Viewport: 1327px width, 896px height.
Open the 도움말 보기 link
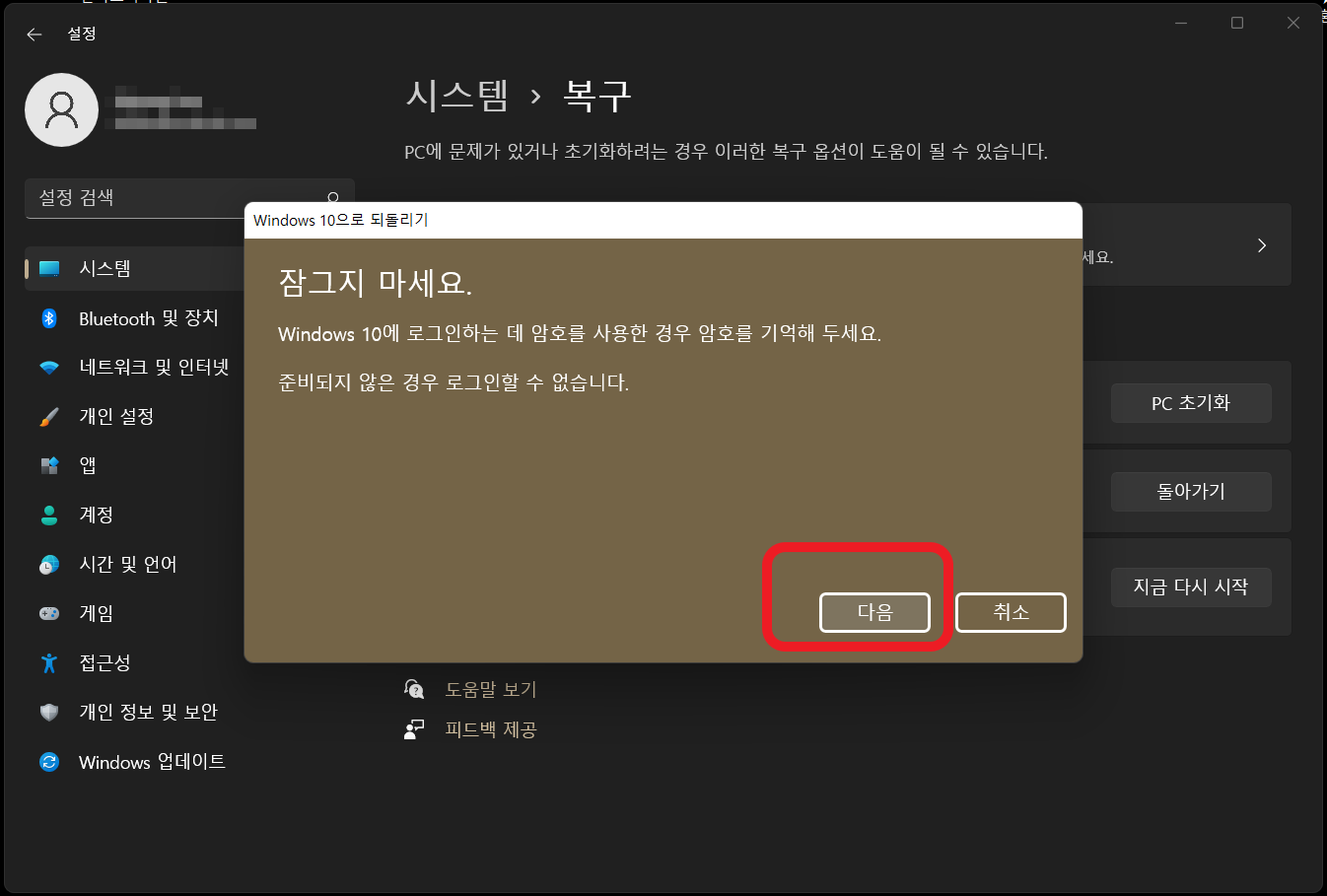point(491,689)
